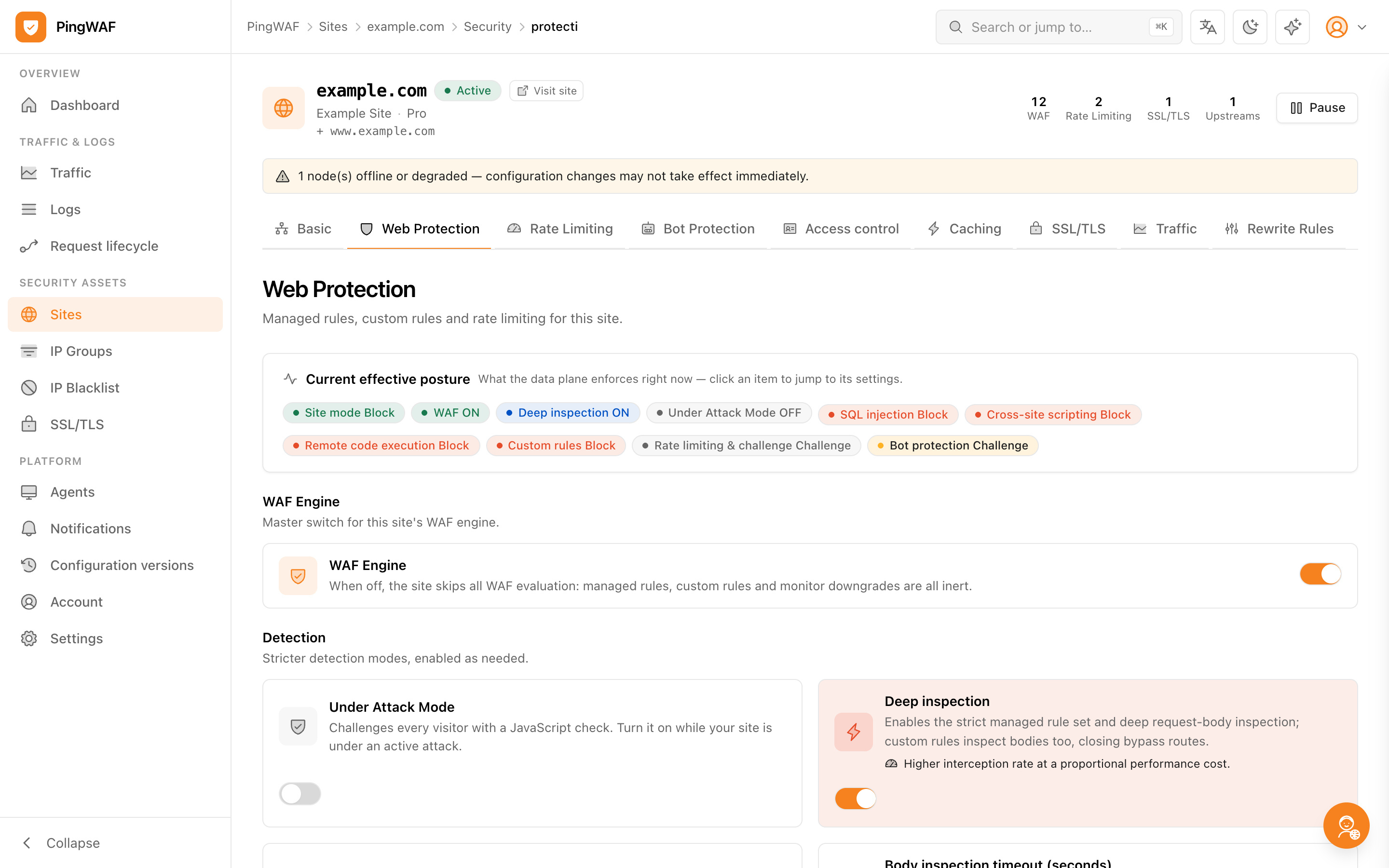Jump to SQL injection Block posture chip
This screenshot has width=1389, height=868.
(888, 415)
